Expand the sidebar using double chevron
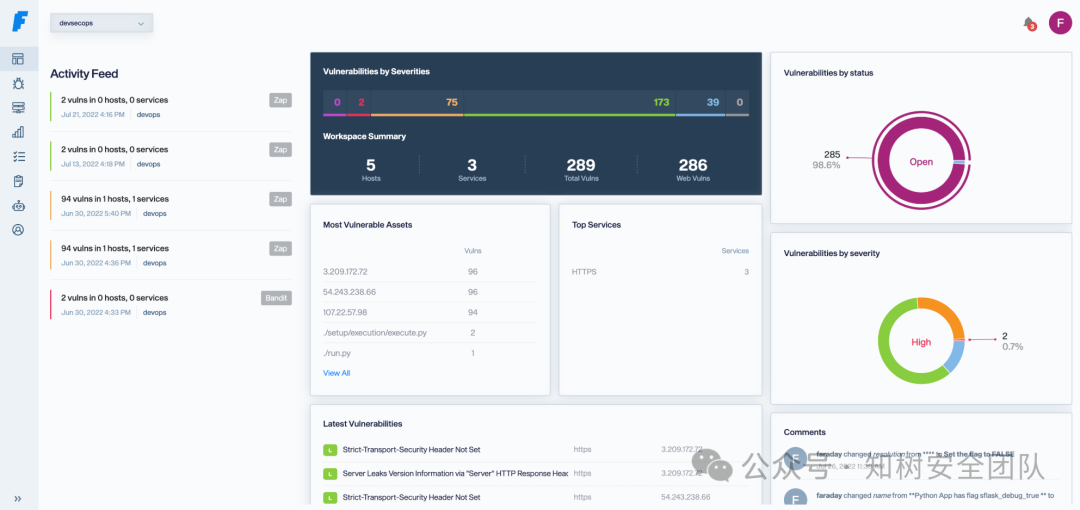 click(x=19, y=498)
